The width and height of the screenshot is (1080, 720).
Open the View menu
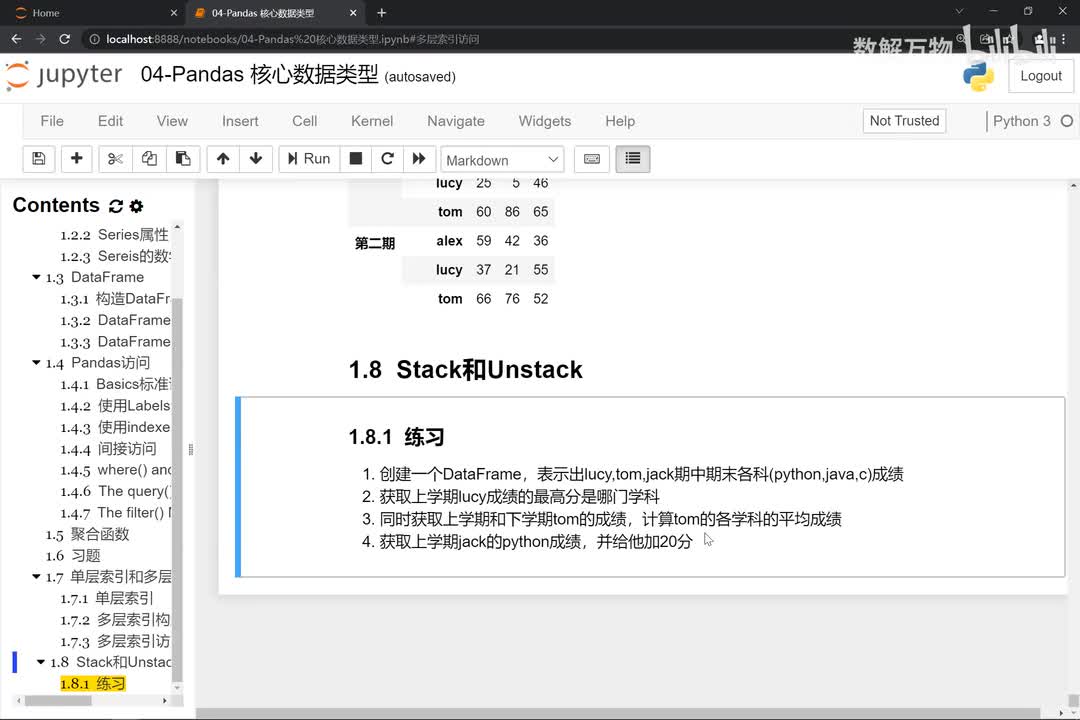(x=172, y=121)
